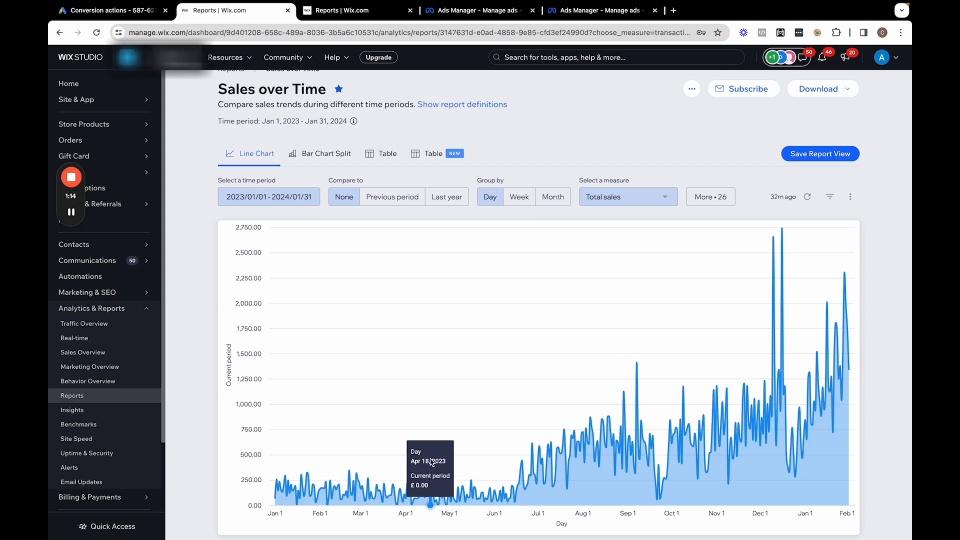Viewport: 960px width, 540px height.
Task: Switch to the Table NEW tab
Action: click(x=437, y=154)
